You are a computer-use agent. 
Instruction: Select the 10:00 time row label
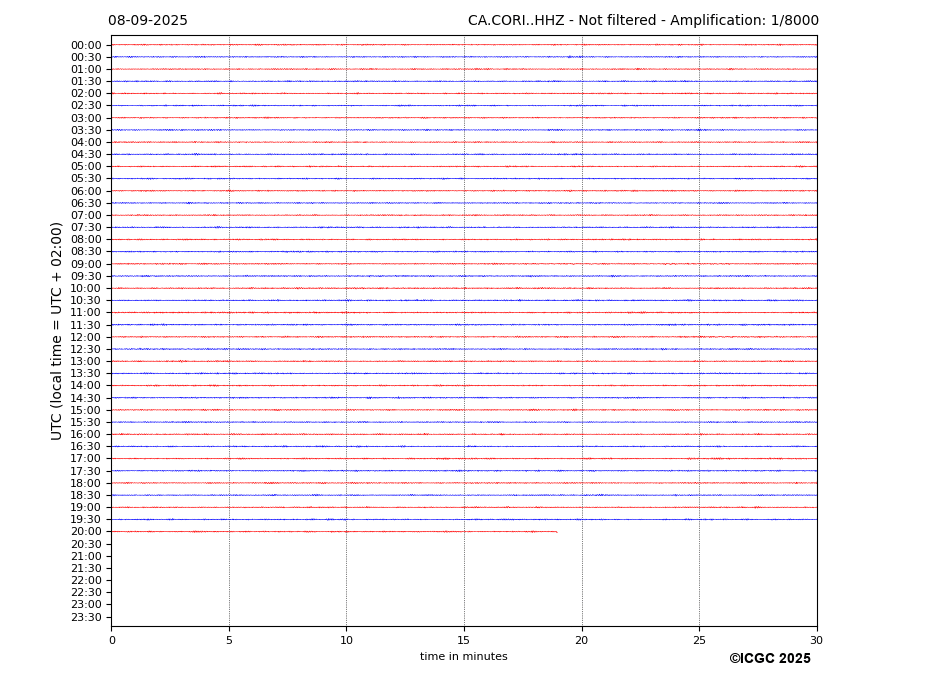86,289
